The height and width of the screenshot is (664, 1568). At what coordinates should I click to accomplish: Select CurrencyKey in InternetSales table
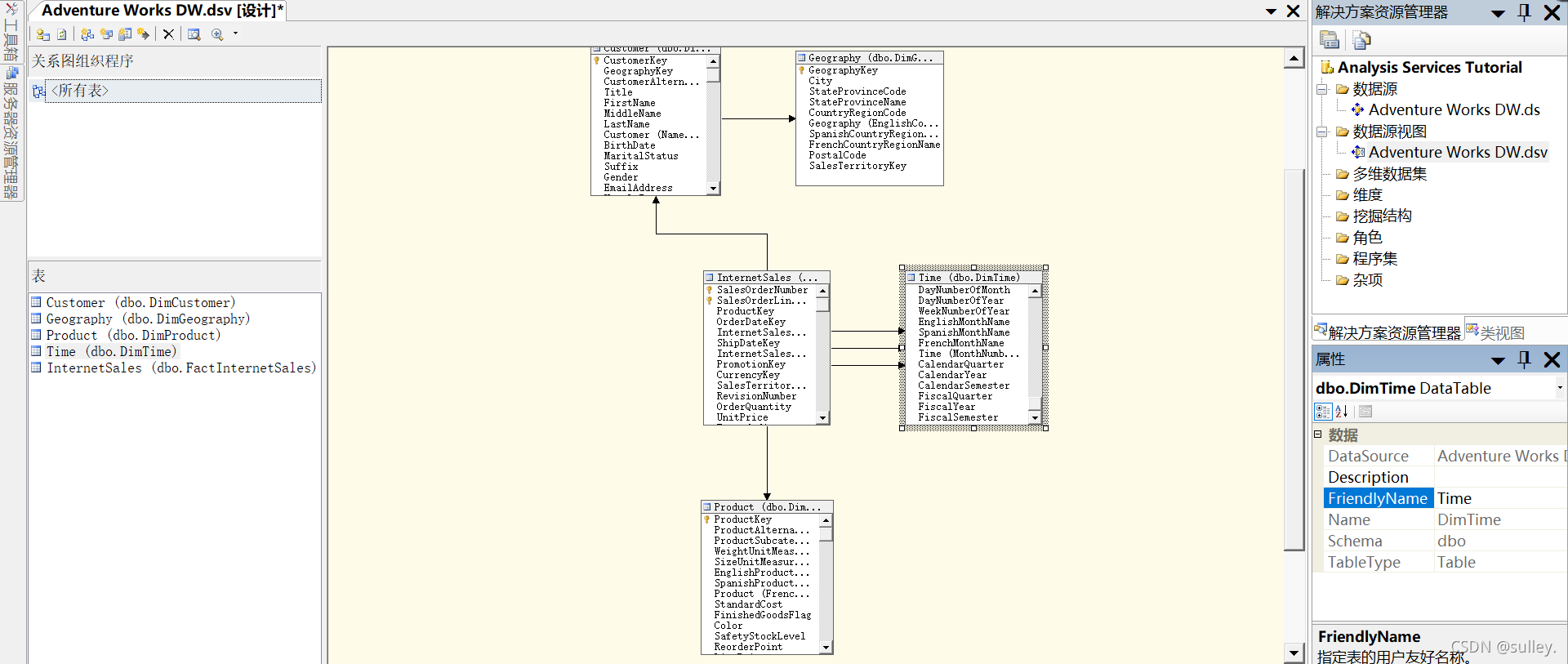748,375
